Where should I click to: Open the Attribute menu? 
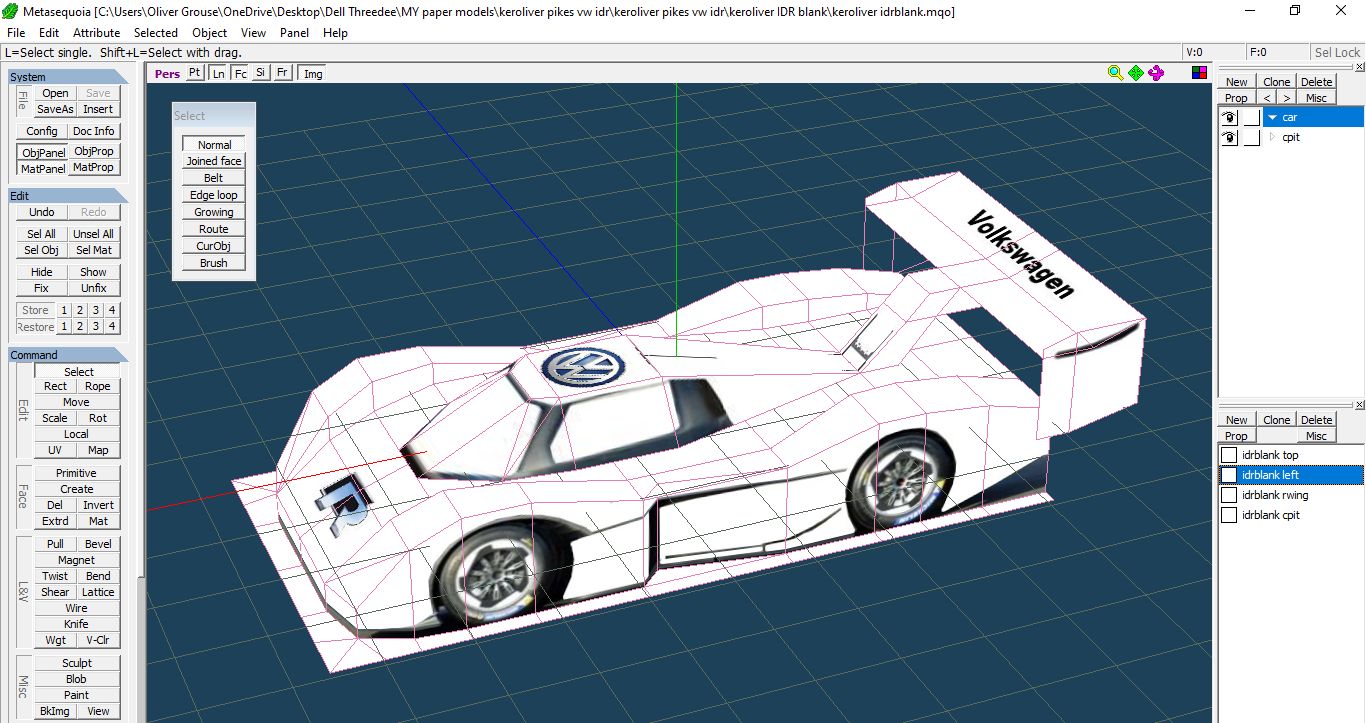pyautogui.click(x=96, y=33)
